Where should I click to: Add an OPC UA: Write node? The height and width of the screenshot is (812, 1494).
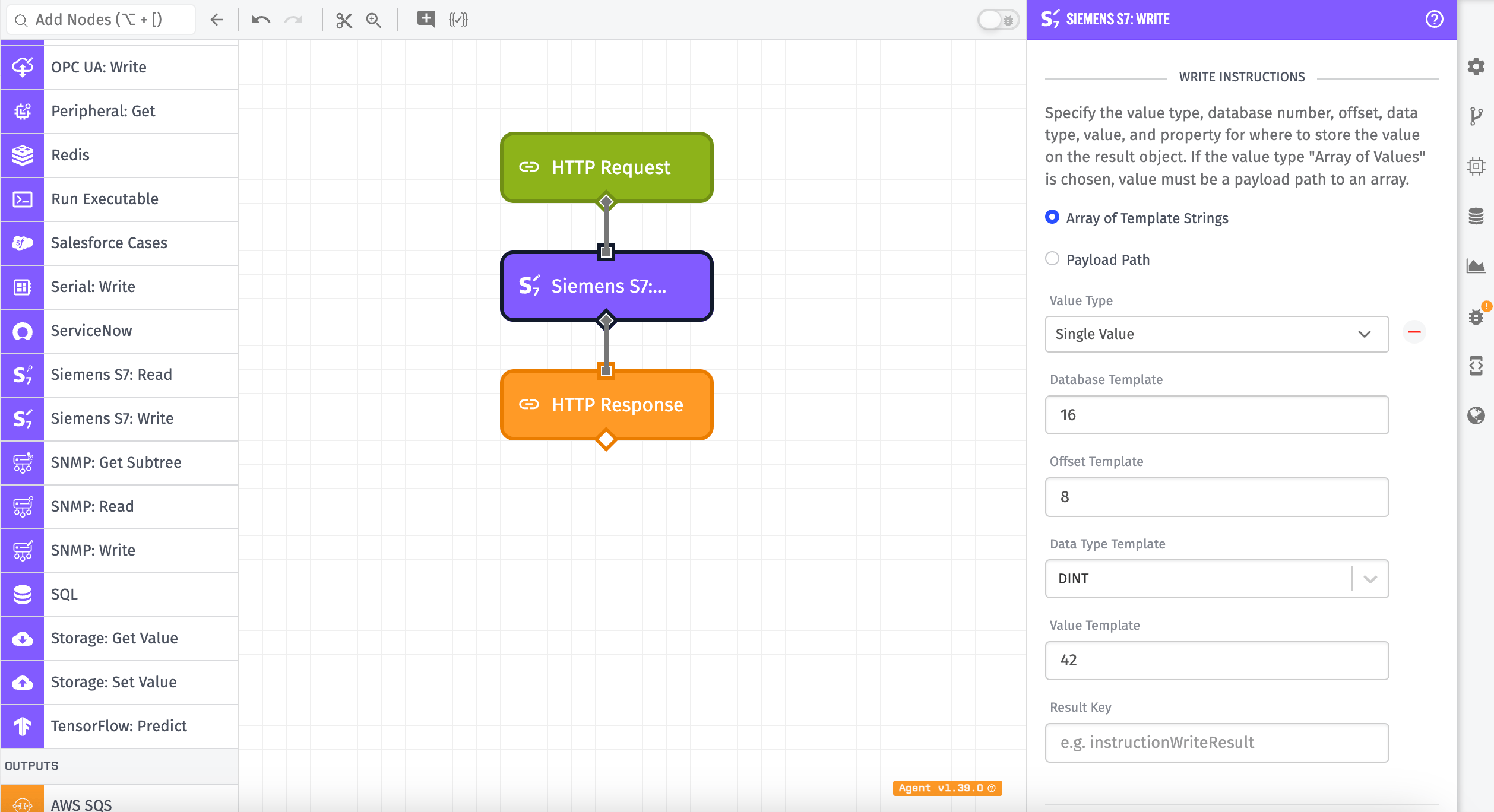pyautogui.click(x=119, y=67)
